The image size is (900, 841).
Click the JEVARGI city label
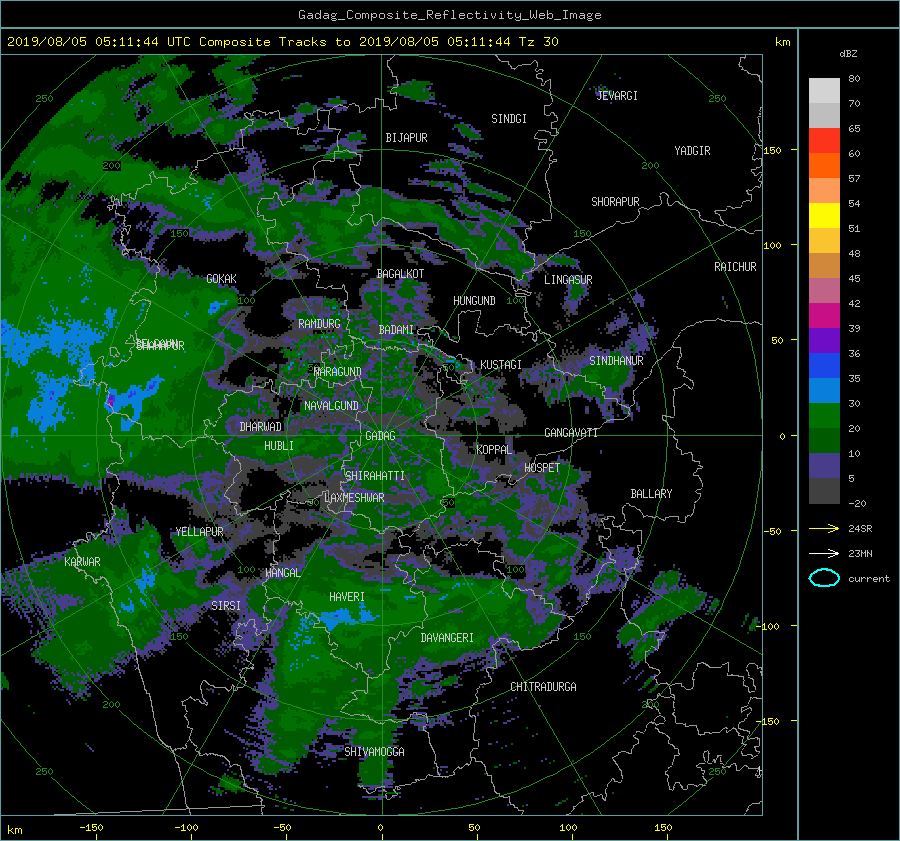617,96
